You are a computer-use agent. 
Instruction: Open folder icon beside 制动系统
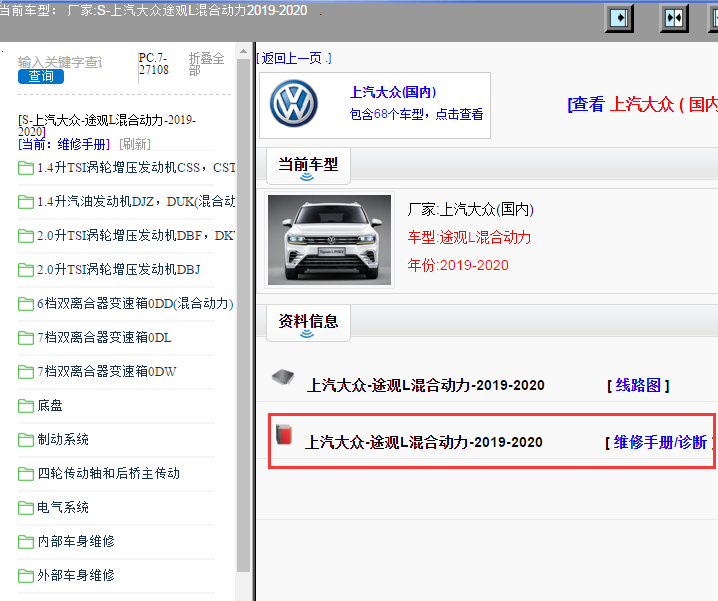tap(26, 440)
